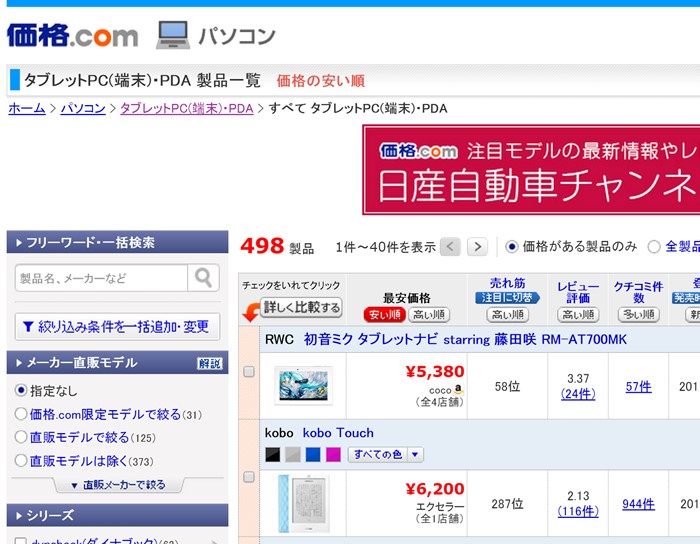700x544 pixels.
Task: Collapse フリーワード・一括検索 panel header
Action: click(x=117, y=242)
